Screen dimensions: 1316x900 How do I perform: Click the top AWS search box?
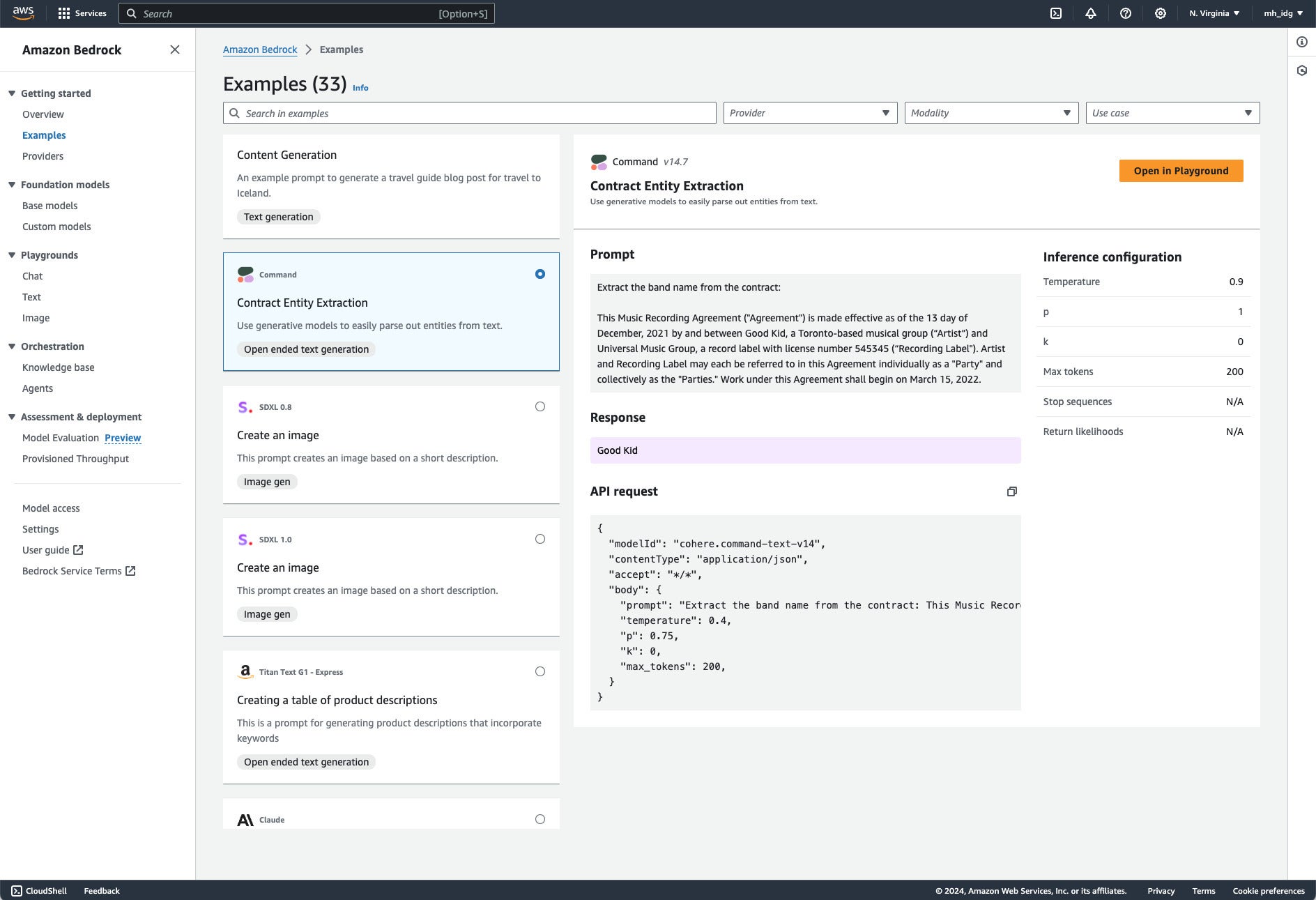pos(307,13)
